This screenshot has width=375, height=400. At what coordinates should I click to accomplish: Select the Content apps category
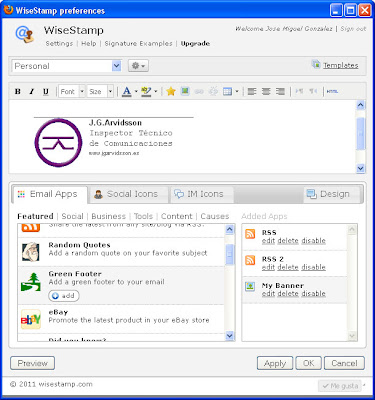(x=177, y=216)
